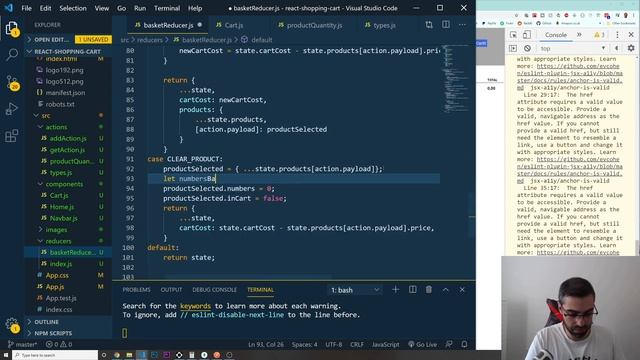640x360 pixels.
Task: Open Source Control view with 20 changes
Action: 12,82
